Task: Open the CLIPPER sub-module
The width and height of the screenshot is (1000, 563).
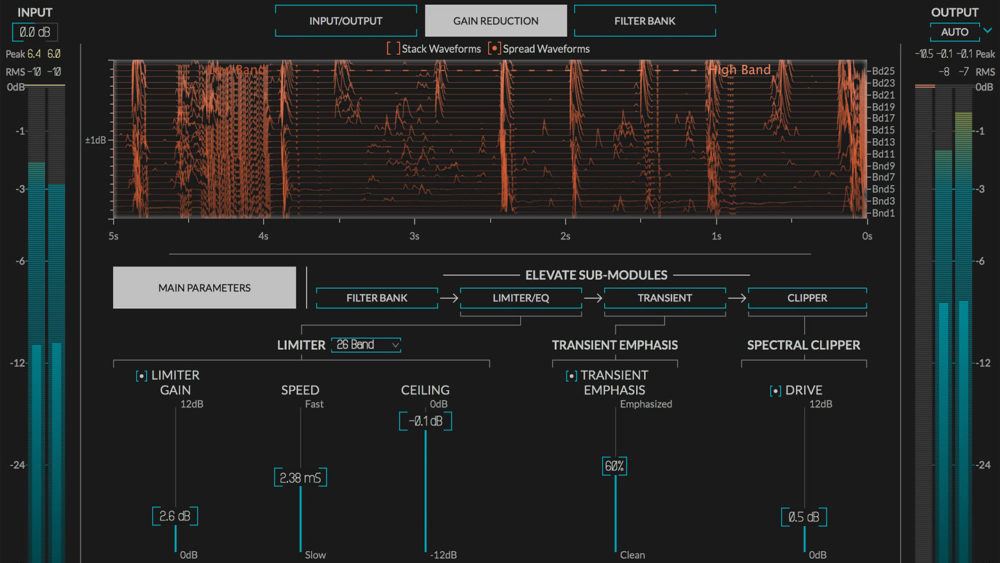Action: coord(807,298)
